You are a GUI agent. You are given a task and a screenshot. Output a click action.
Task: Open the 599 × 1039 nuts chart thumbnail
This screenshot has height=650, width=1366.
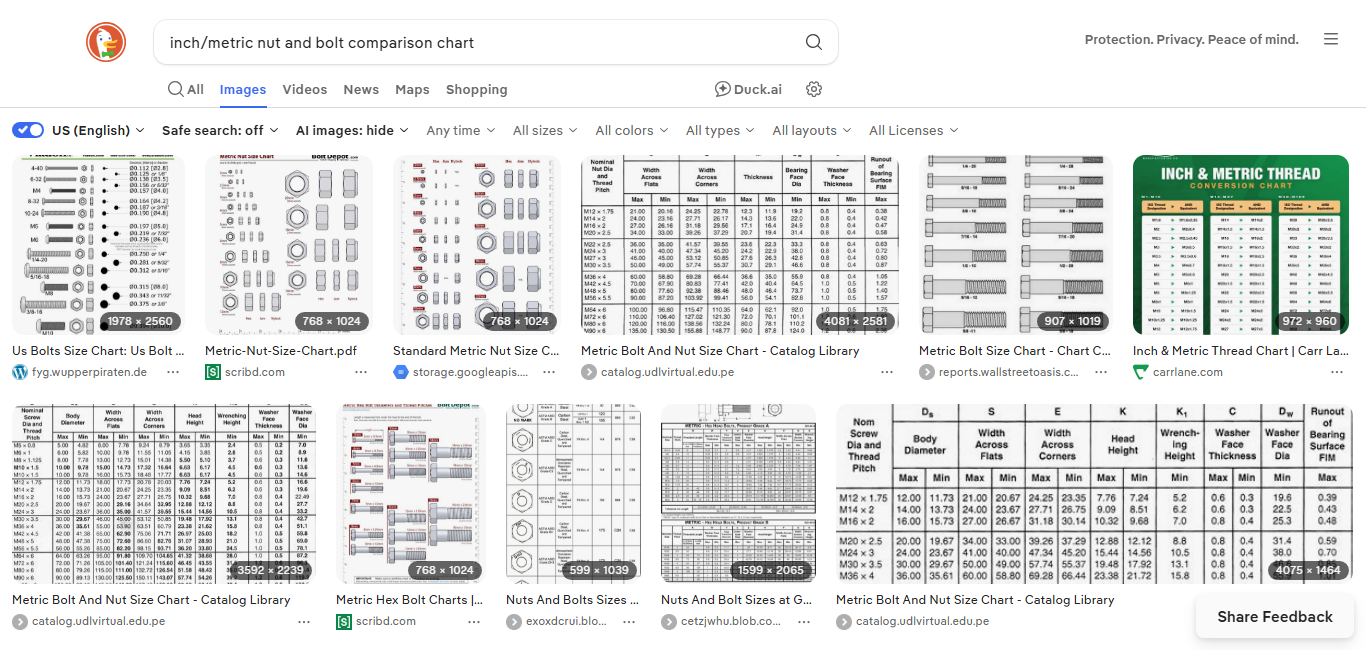573,494
